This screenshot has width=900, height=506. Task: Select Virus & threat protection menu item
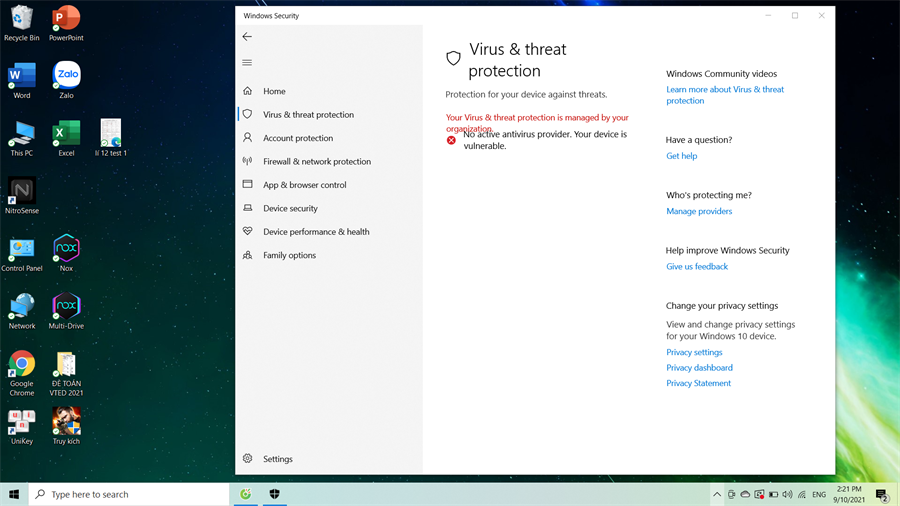coord(308,115)
